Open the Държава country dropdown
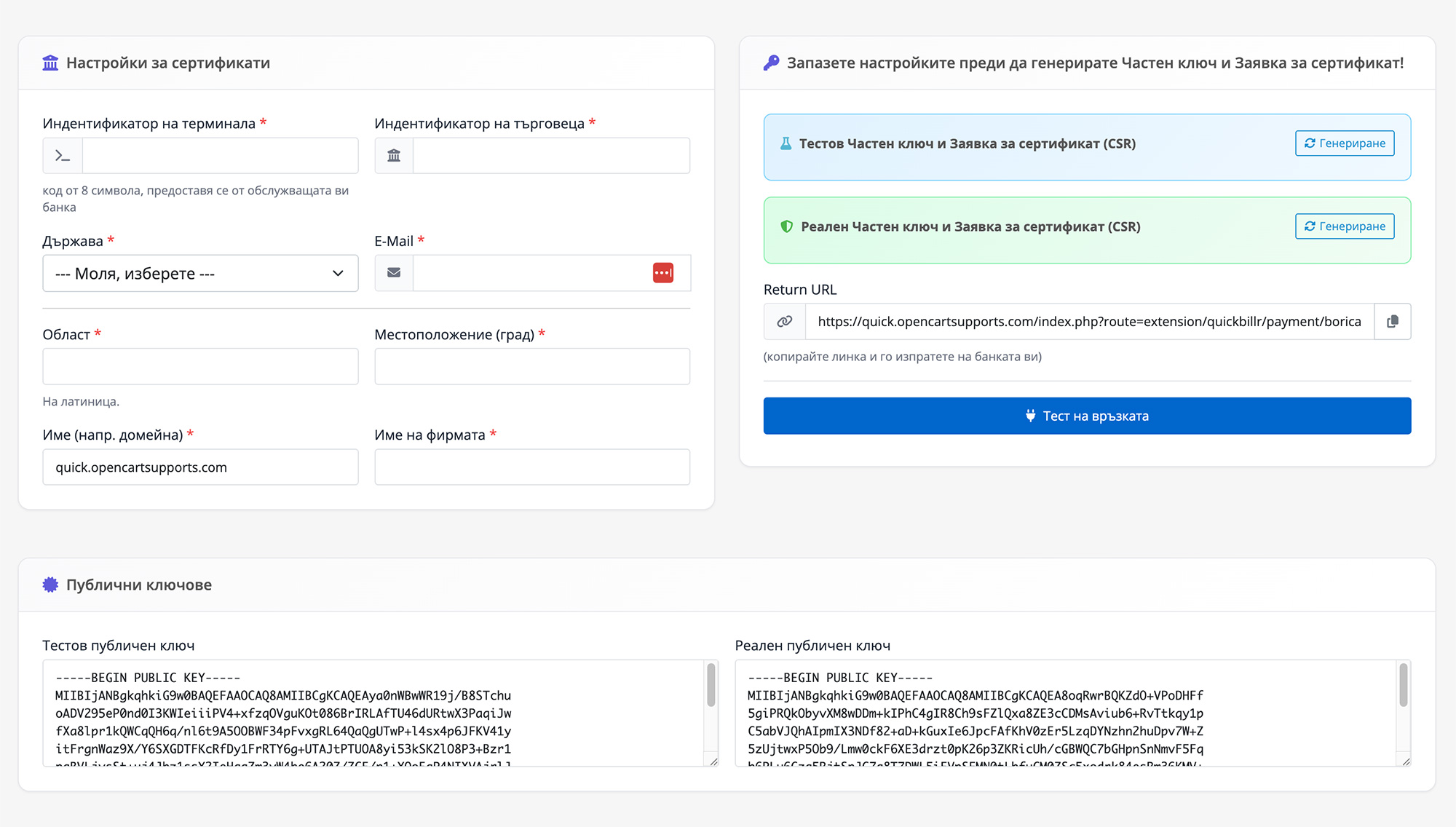1456x827 pixels. click(x=200, y=274)
